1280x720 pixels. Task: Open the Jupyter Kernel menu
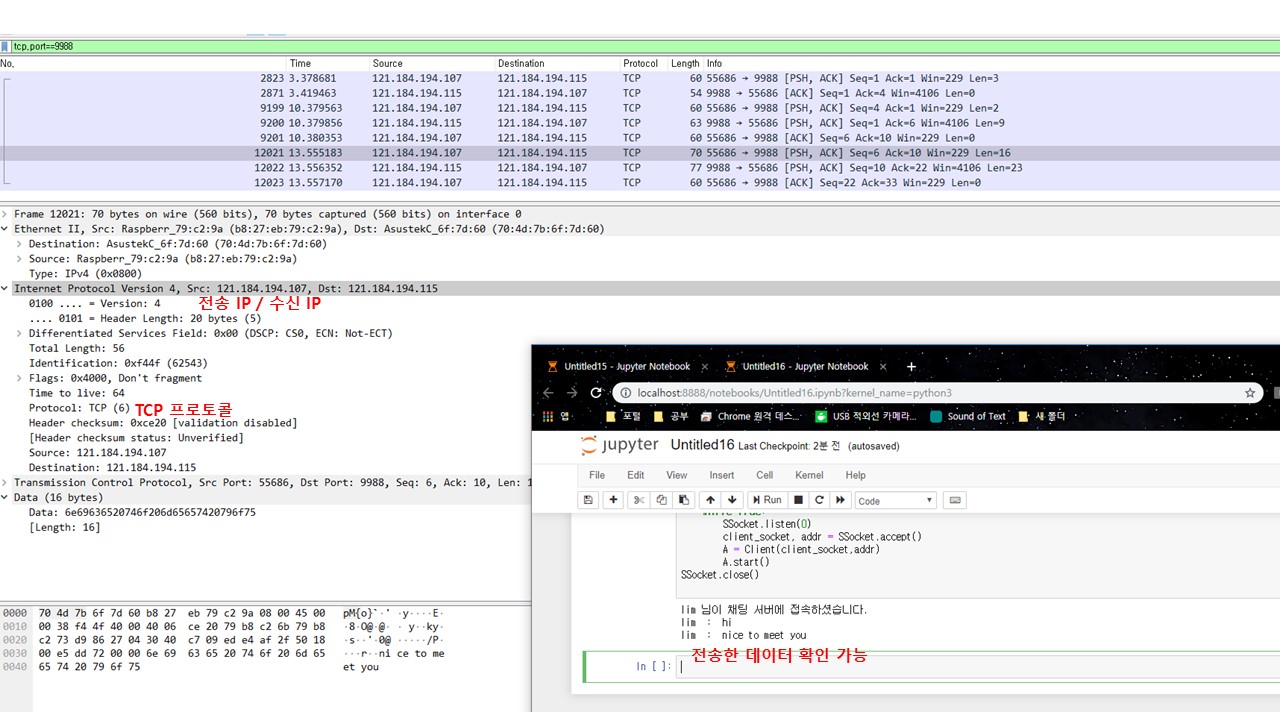click(809, 475)
